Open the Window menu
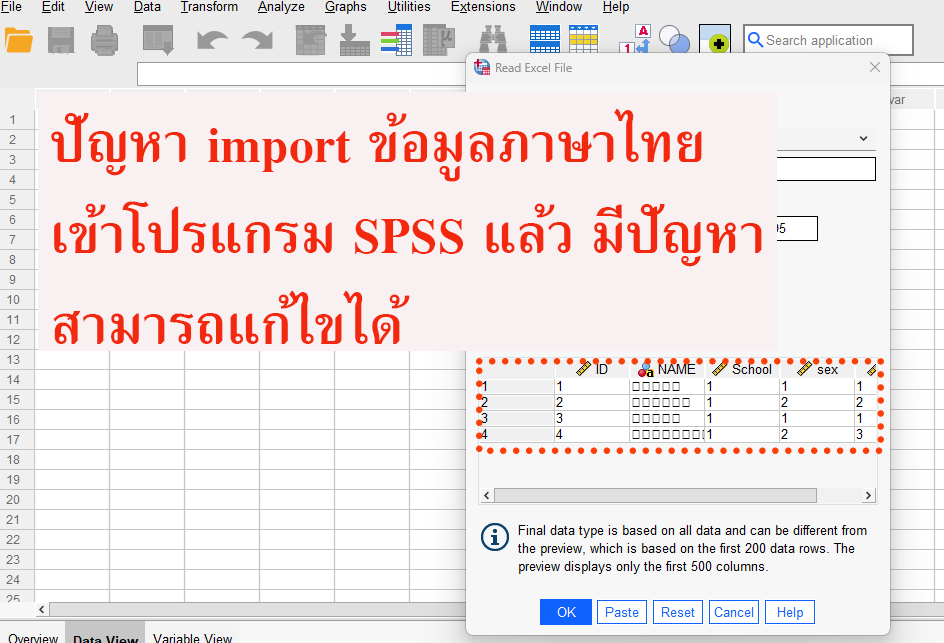This screenshot has height=643, width=944. pyautogui.click(x=559, y=7)
